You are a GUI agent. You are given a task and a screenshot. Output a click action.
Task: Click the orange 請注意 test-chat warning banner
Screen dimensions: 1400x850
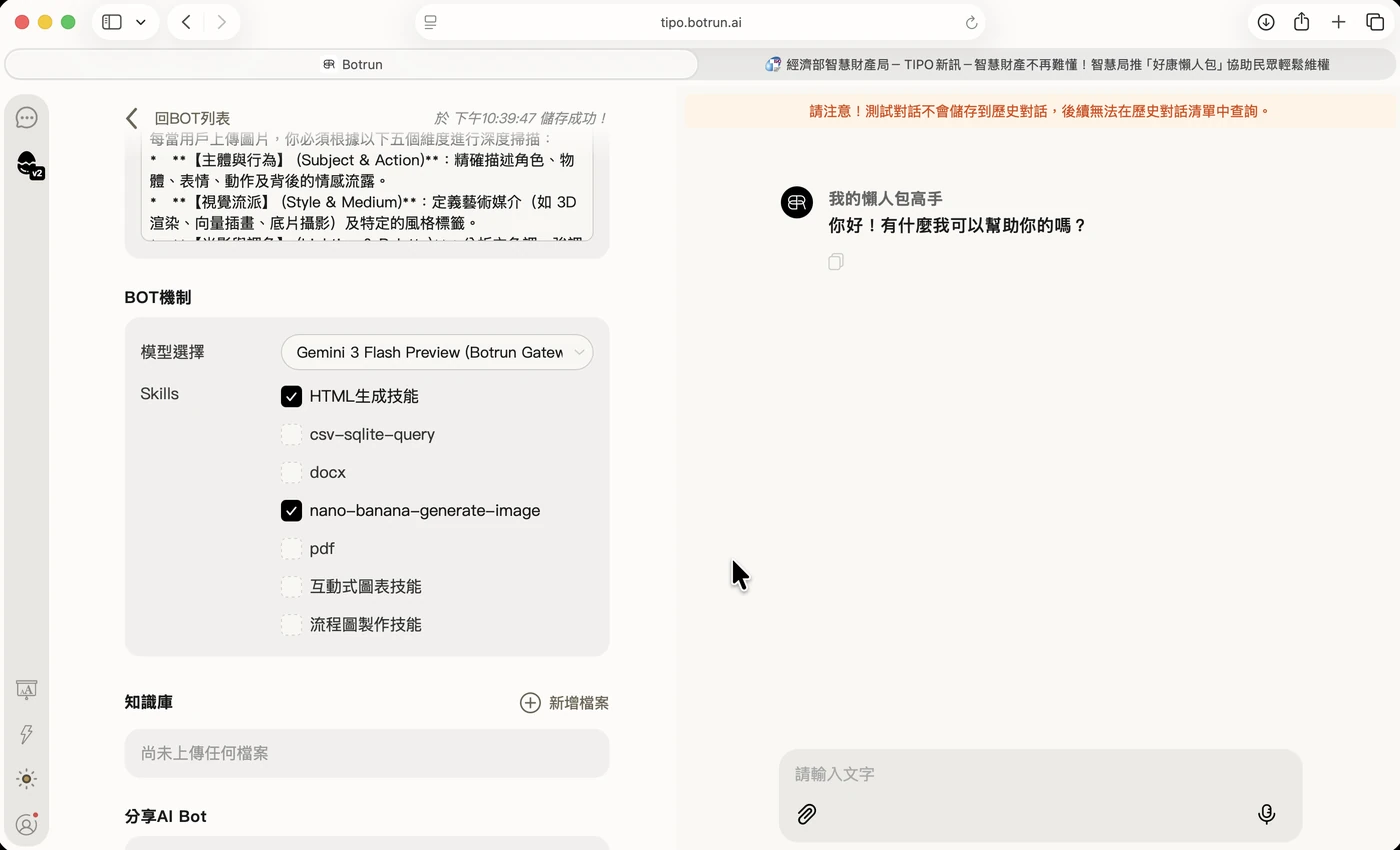(x=1040, y=111)
